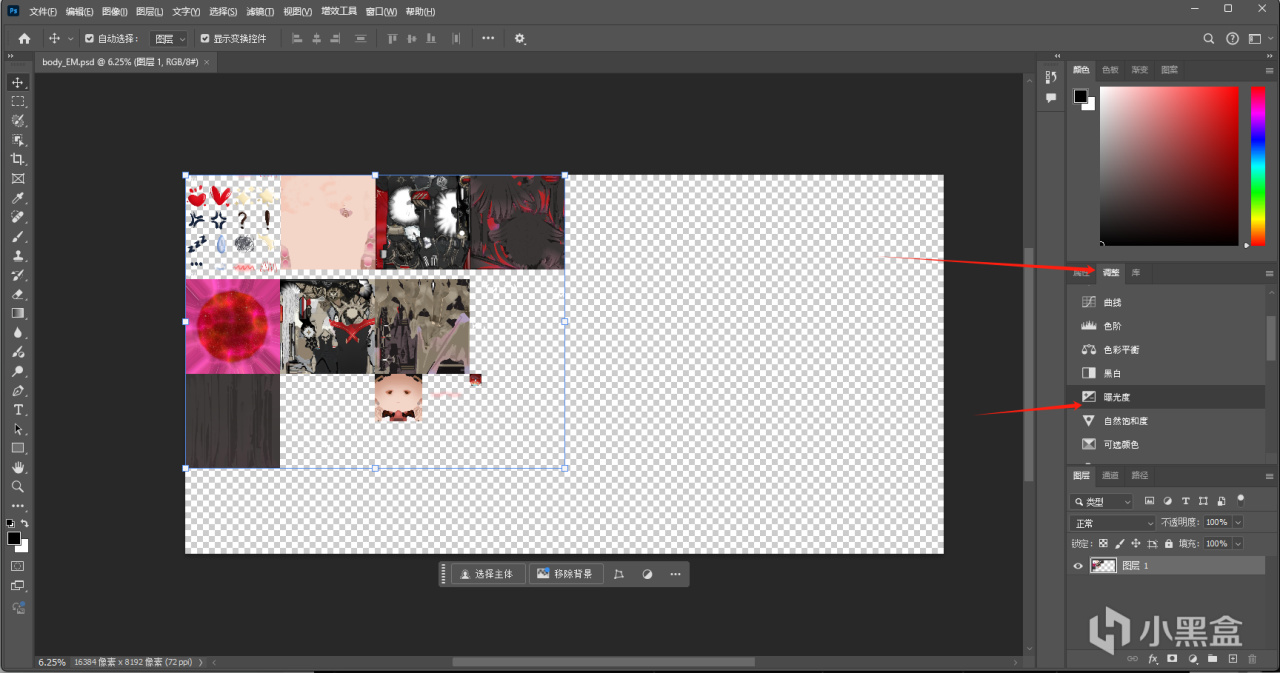Click the create new layer icon
The image size is (1280, 673).
tap(1233, 659)
